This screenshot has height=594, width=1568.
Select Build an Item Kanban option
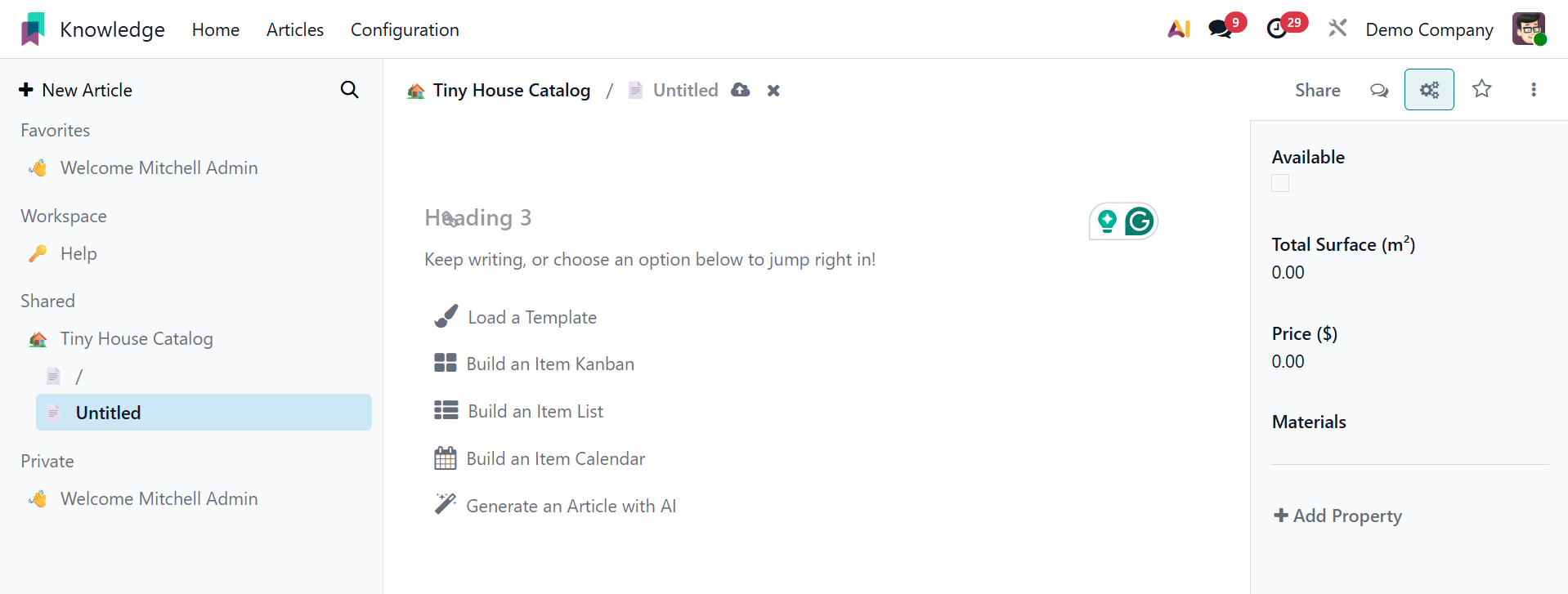point(549,364)
